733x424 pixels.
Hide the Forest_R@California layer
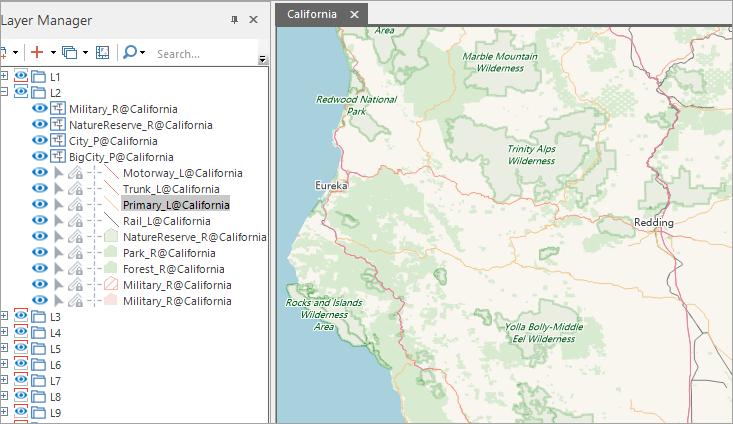[40, 269]
